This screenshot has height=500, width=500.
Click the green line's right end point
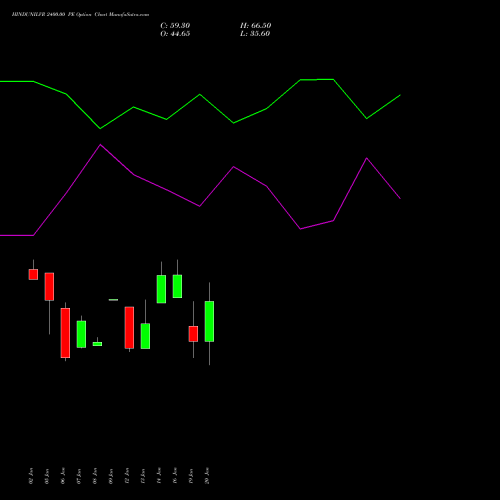(x=400, y=95)
